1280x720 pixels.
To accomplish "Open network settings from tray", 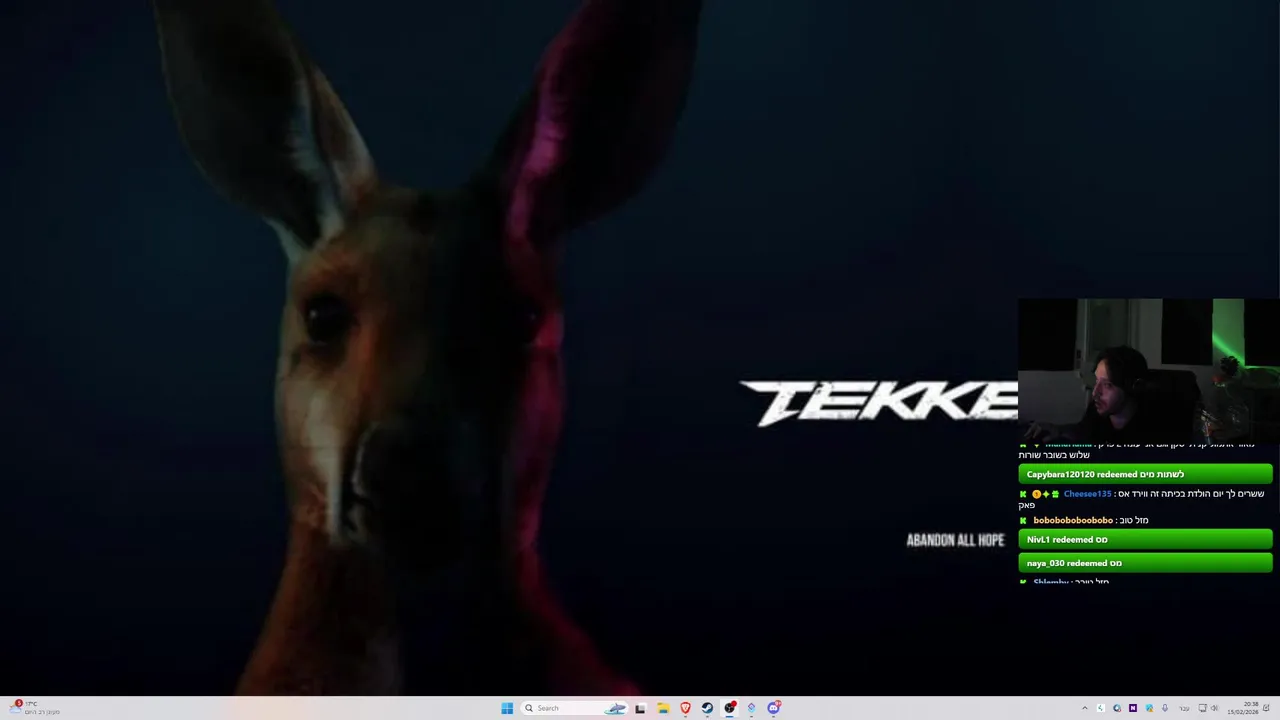I will tap(1202, 708).
